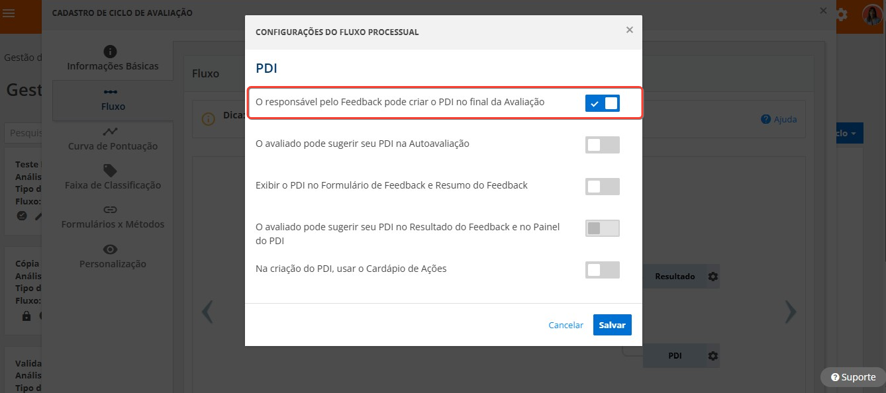Open Faixa de Classificação tag icon
Viewport: 886px width, 393px height.
pyautogui.click(x=110, y=171)
